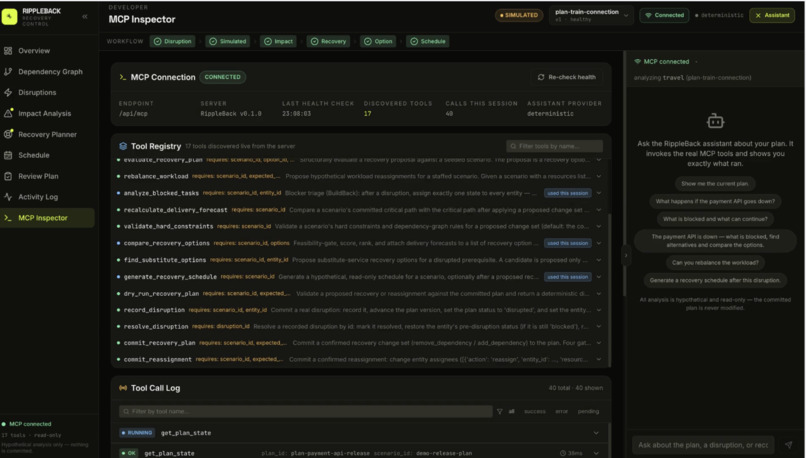Click the Tool Registry layers icon
Image resolution: width=806 pixels, height=458 pixels.
[123, 146]
